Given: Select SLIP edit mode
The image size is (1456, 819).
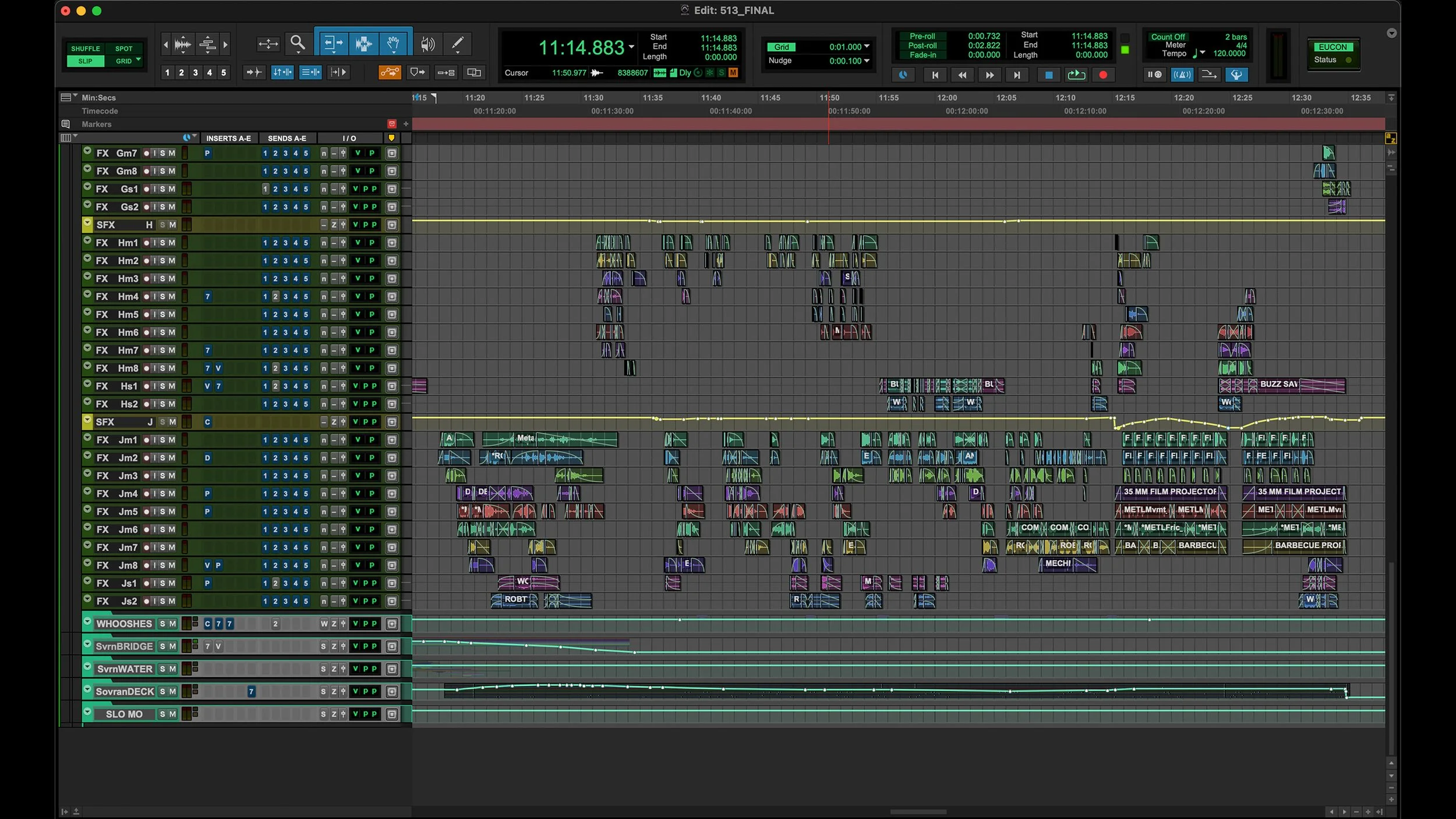Looking at the screenshot, I should click(86, 61).
